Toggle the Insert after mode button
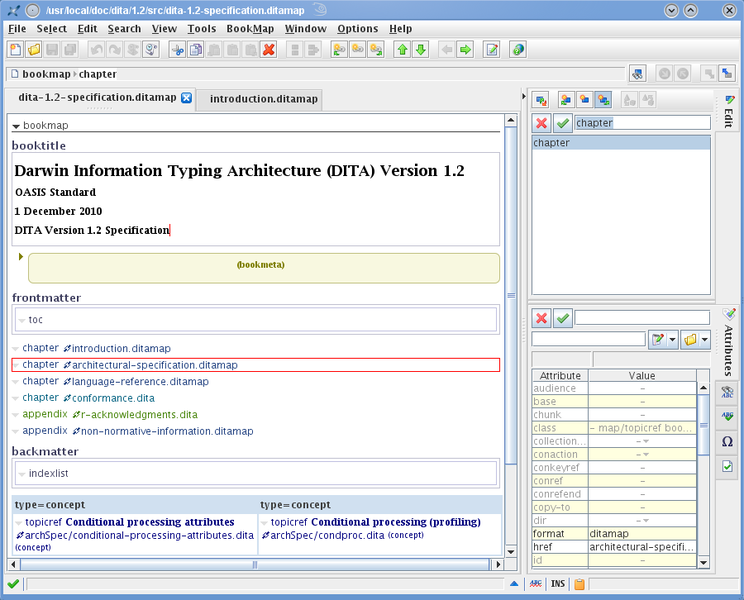This screenshot has width=744, height=600. [x=603, y=100]
